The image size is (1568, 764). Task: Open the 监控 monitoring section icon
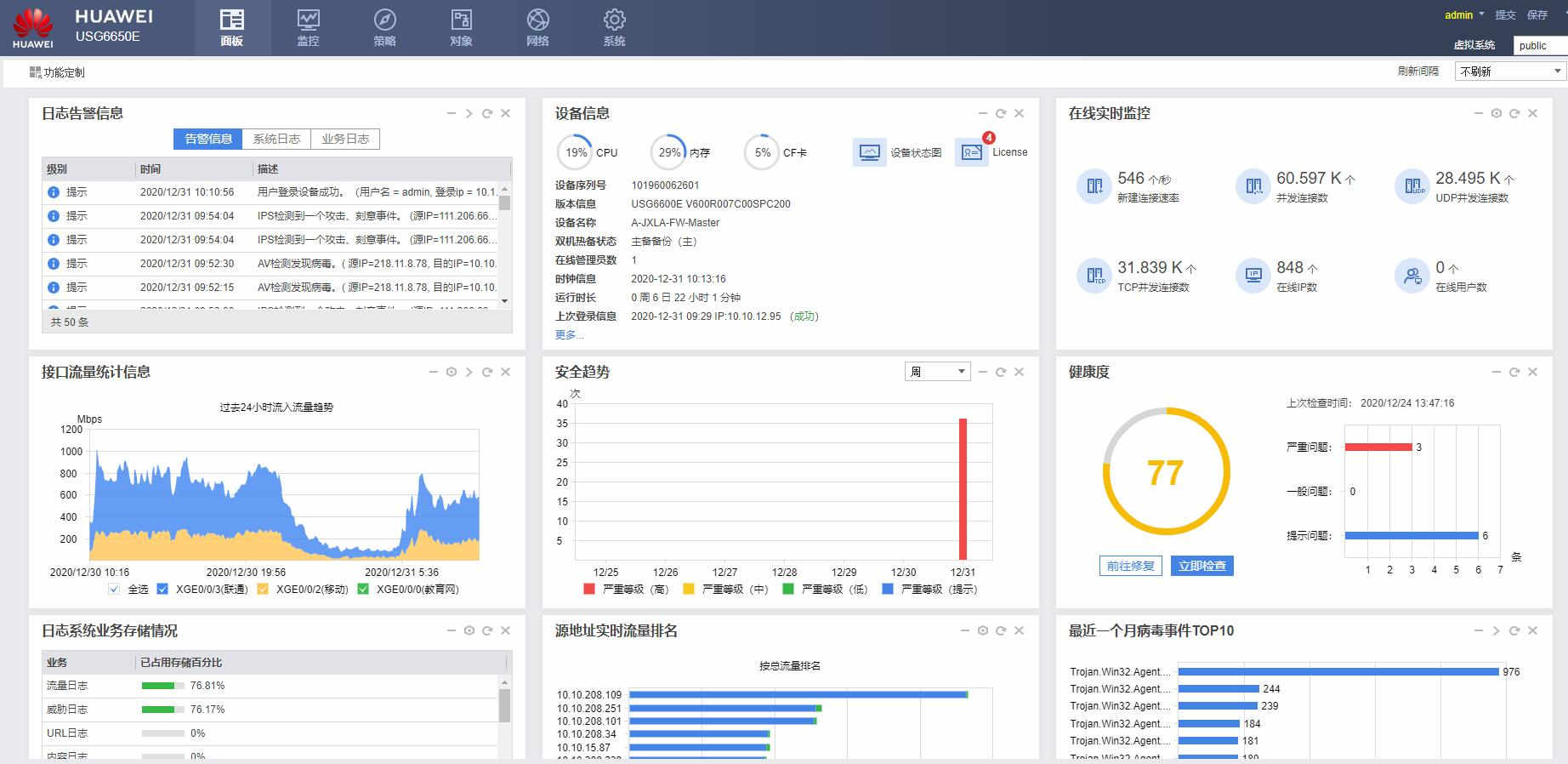308,20
